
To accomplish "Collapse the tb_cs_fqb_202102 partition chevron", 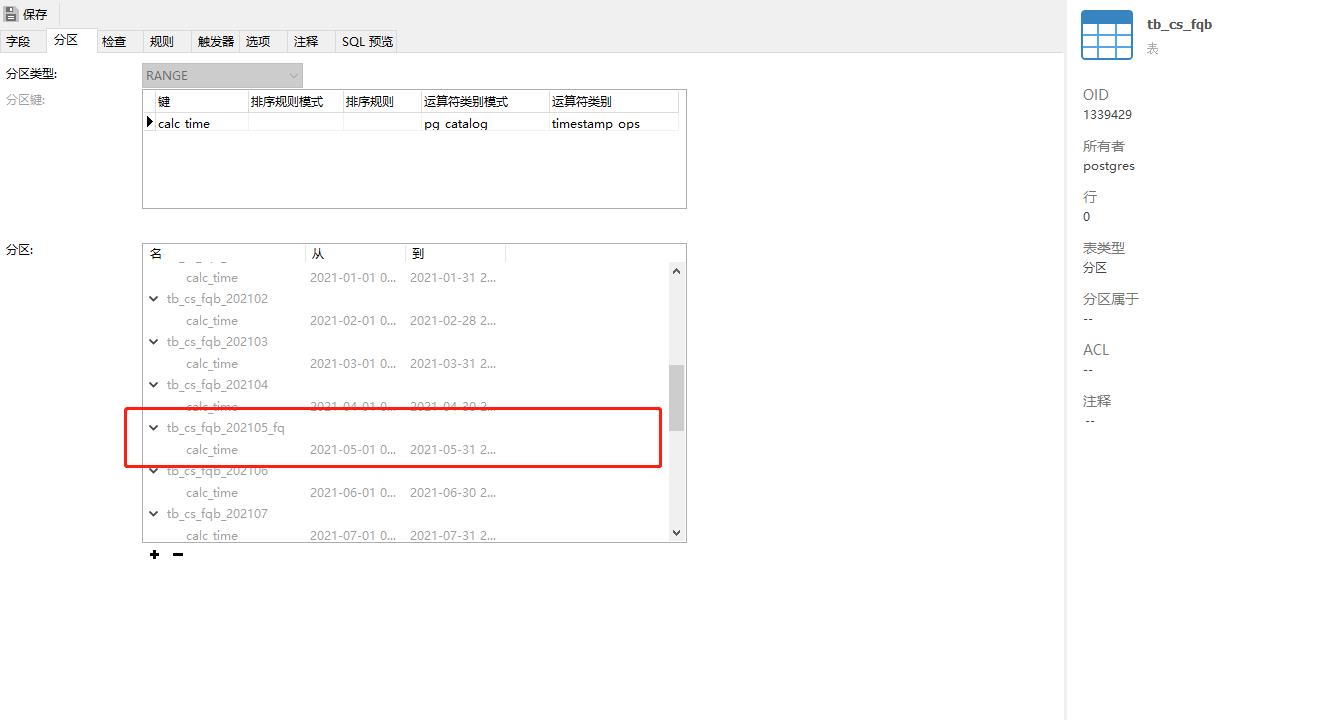I will pyautogui.click(x=154, y=299).
